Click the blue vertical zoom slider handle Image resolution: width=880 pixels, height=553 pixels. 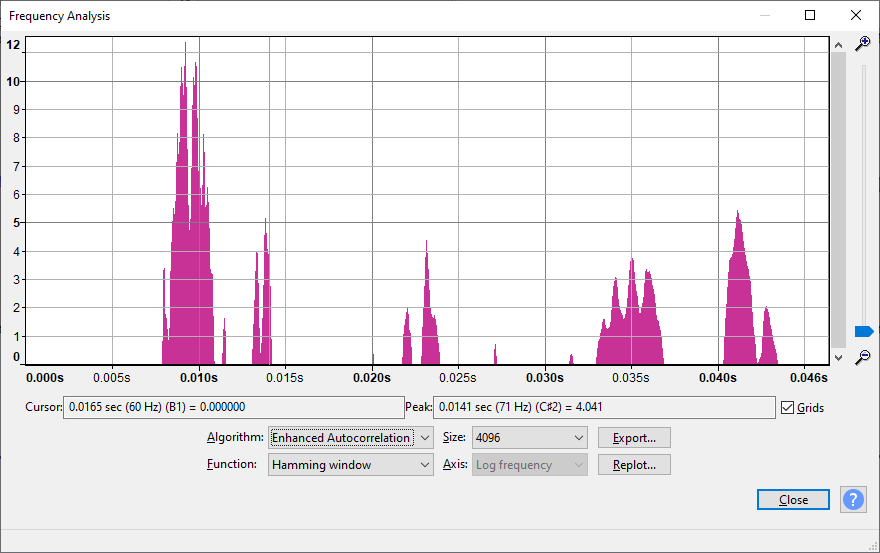point(864,331)
